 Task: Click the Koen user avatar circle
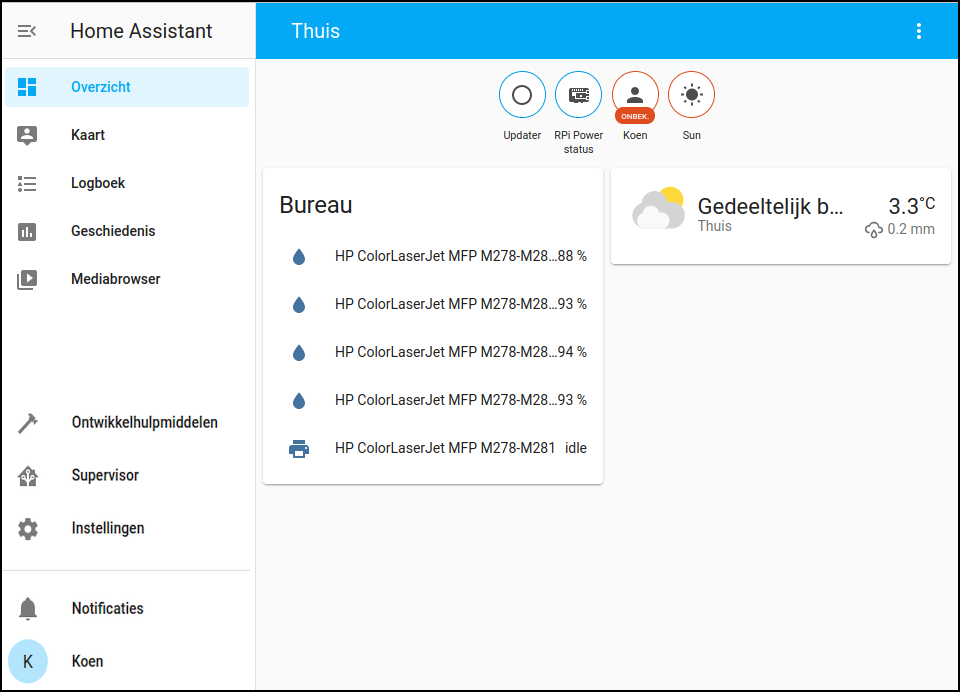click(28, 661)
